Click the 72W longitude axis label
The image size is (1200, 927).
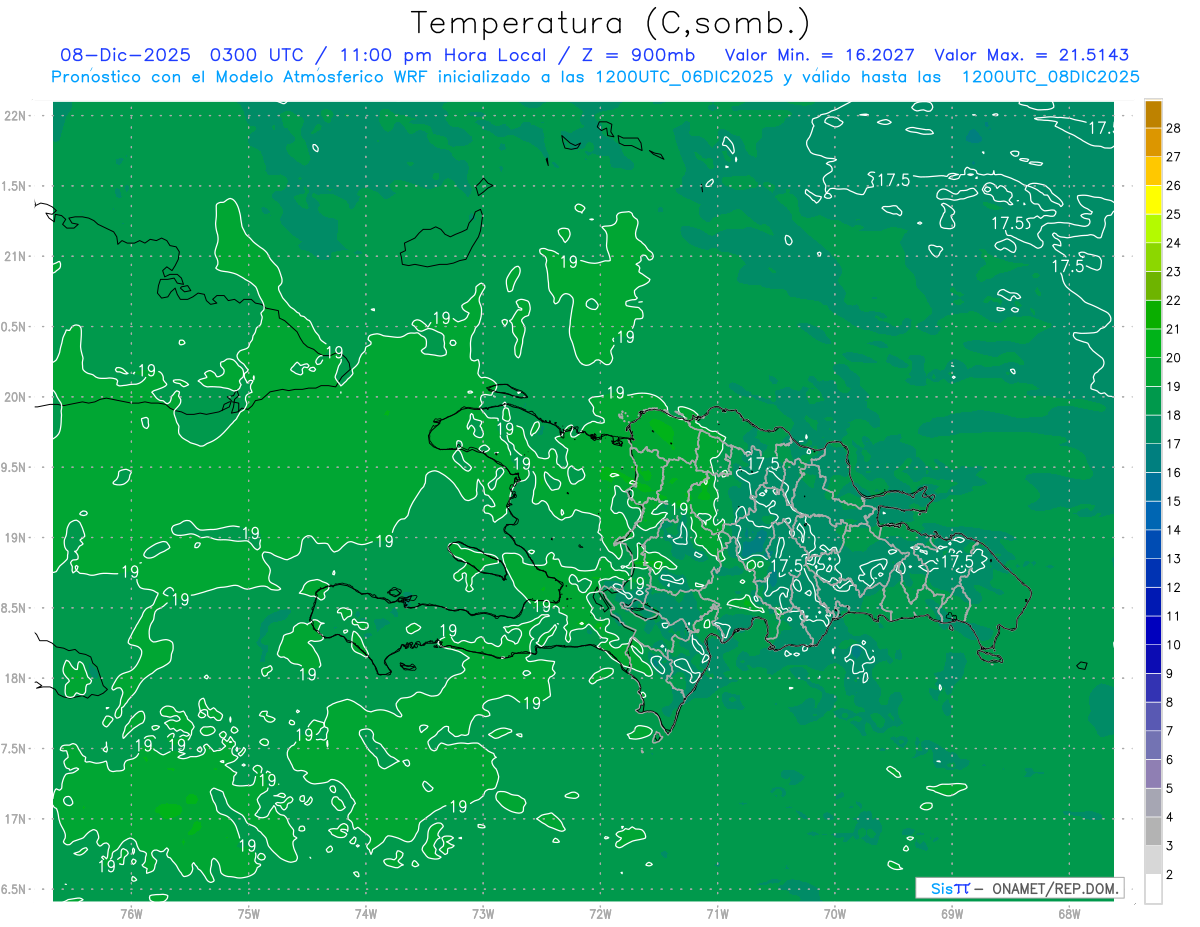point(600,913)
